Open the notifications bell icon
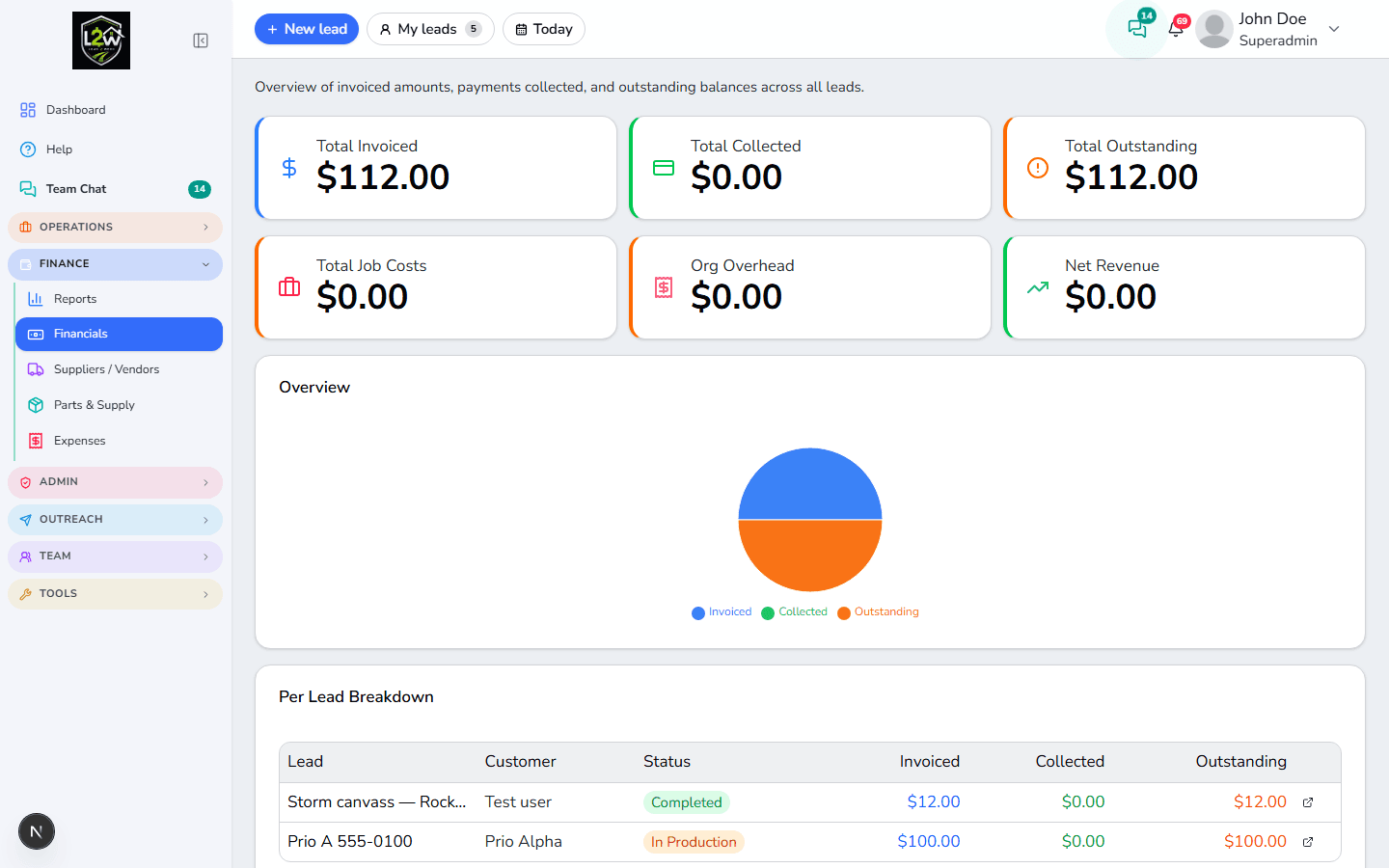 click(1176, 29)
